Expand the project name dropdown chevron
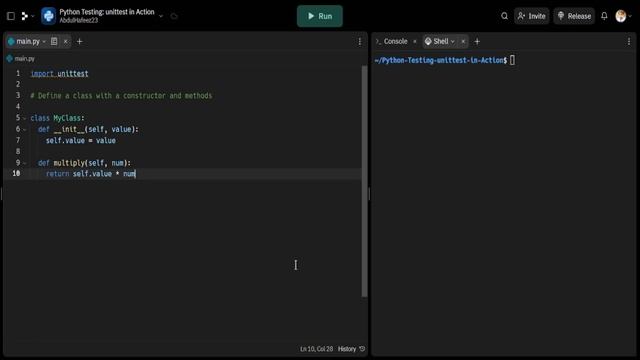Screen dimensions: 640x360 coord(161,16)
